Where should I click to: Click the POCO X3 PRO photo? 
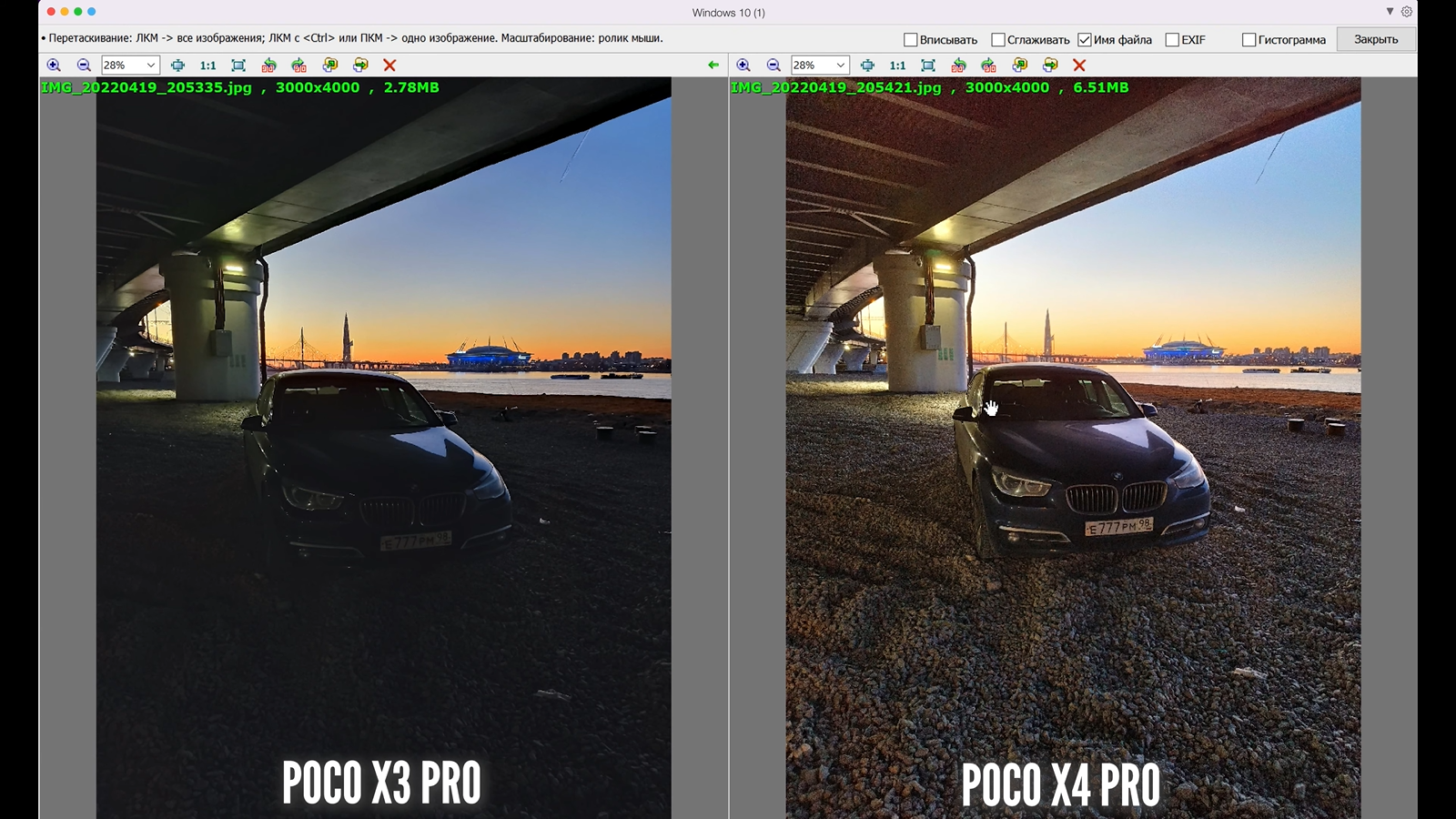pos(384,448)
